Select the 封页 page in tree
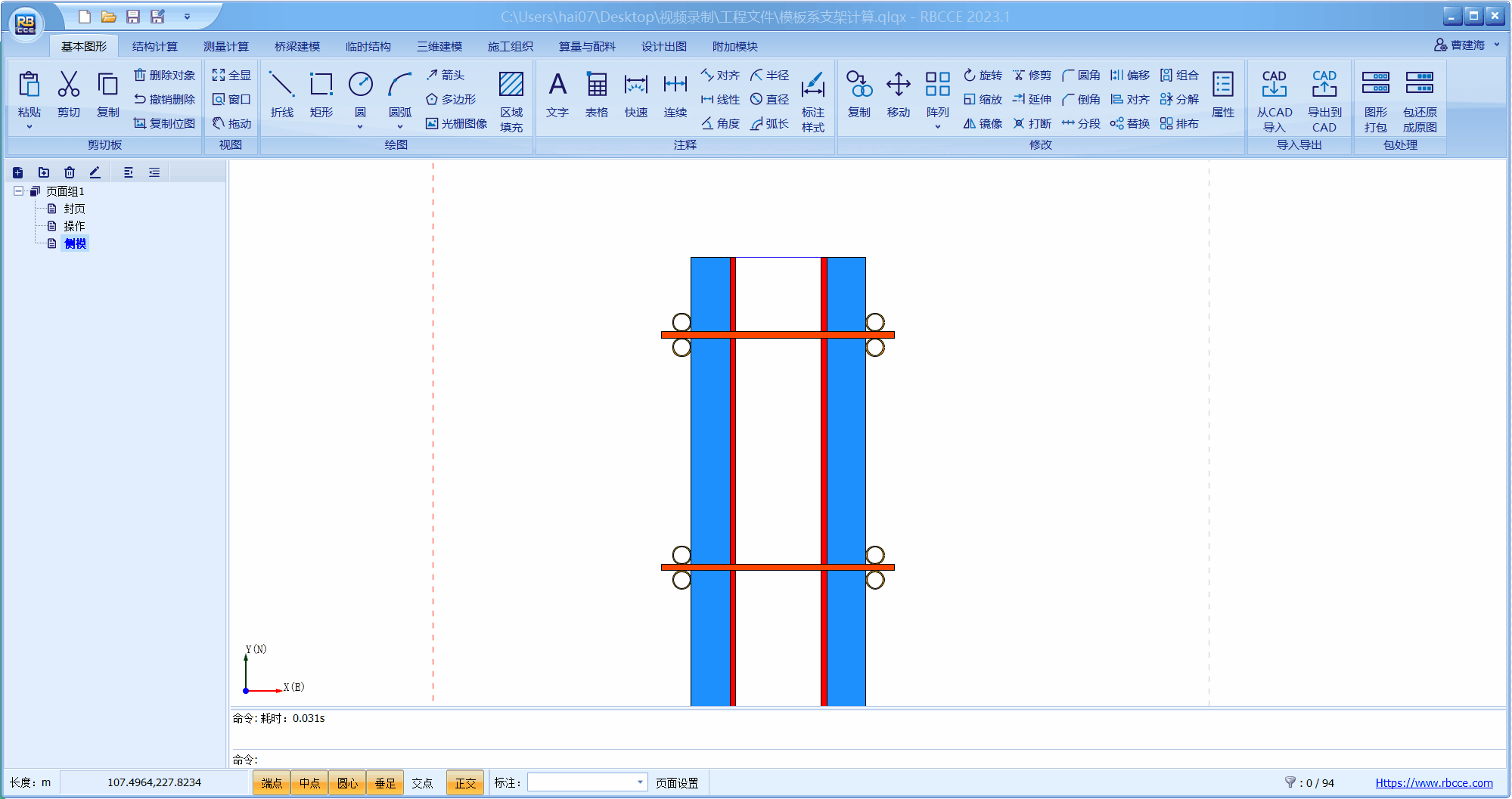 [74, 209]
